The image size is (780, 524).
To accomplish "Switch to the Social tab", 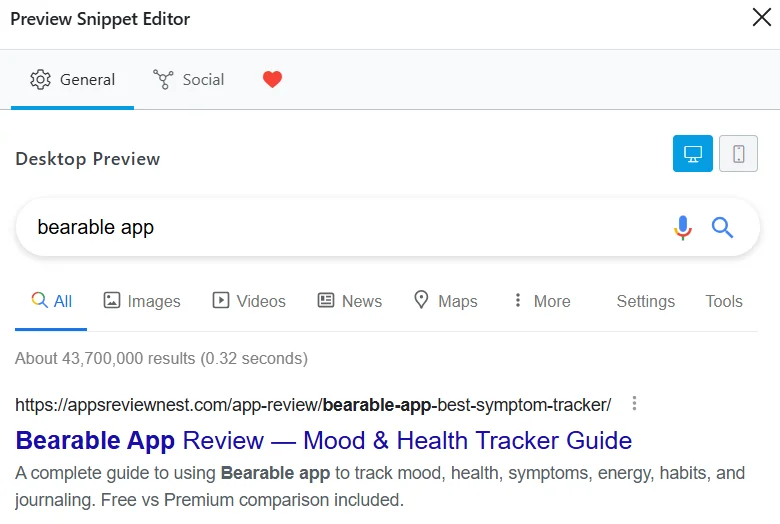I will [189, 80].
